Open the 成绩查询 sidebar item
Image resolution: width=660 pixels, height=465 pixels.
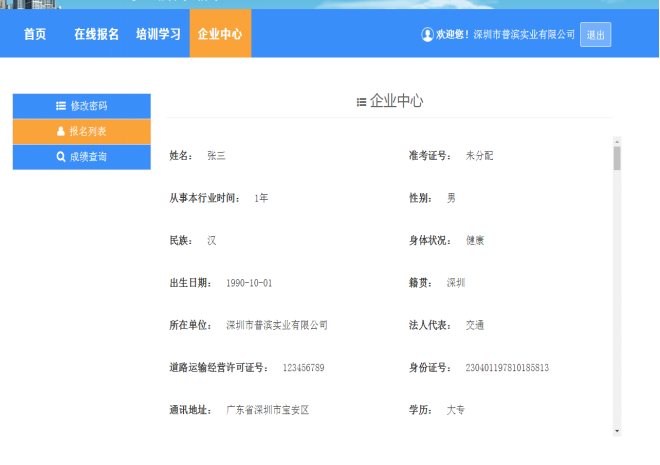click(x=82, y=157)
